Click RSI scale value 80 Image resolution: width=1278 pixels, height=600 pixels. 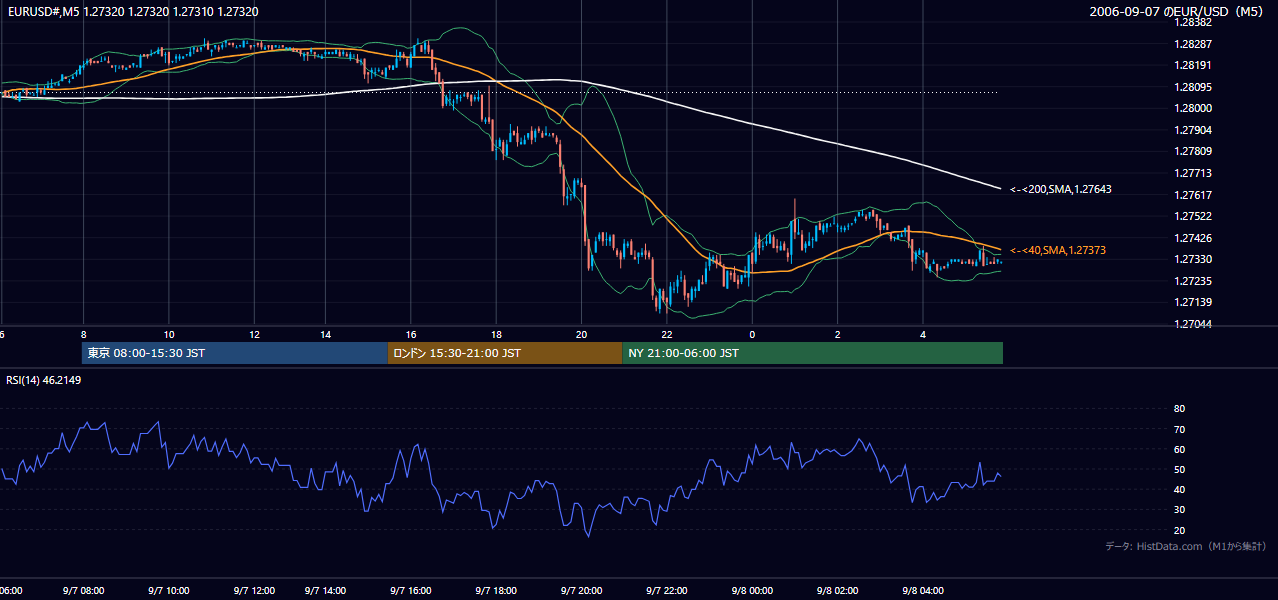1180,409
